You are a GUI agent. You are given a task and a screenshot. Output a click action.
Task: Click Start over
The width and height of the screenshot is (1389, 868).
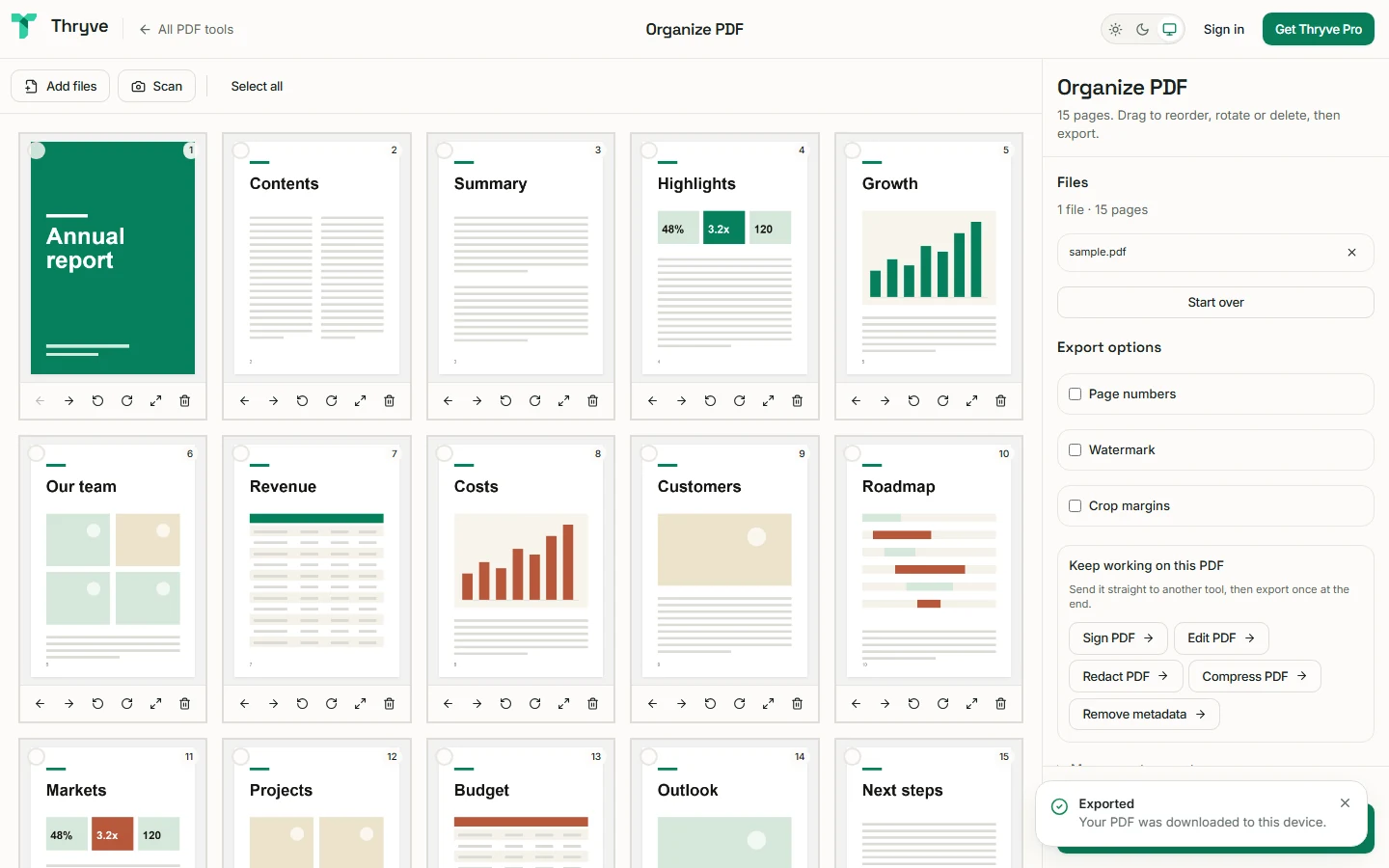(x=1215, y=303)
